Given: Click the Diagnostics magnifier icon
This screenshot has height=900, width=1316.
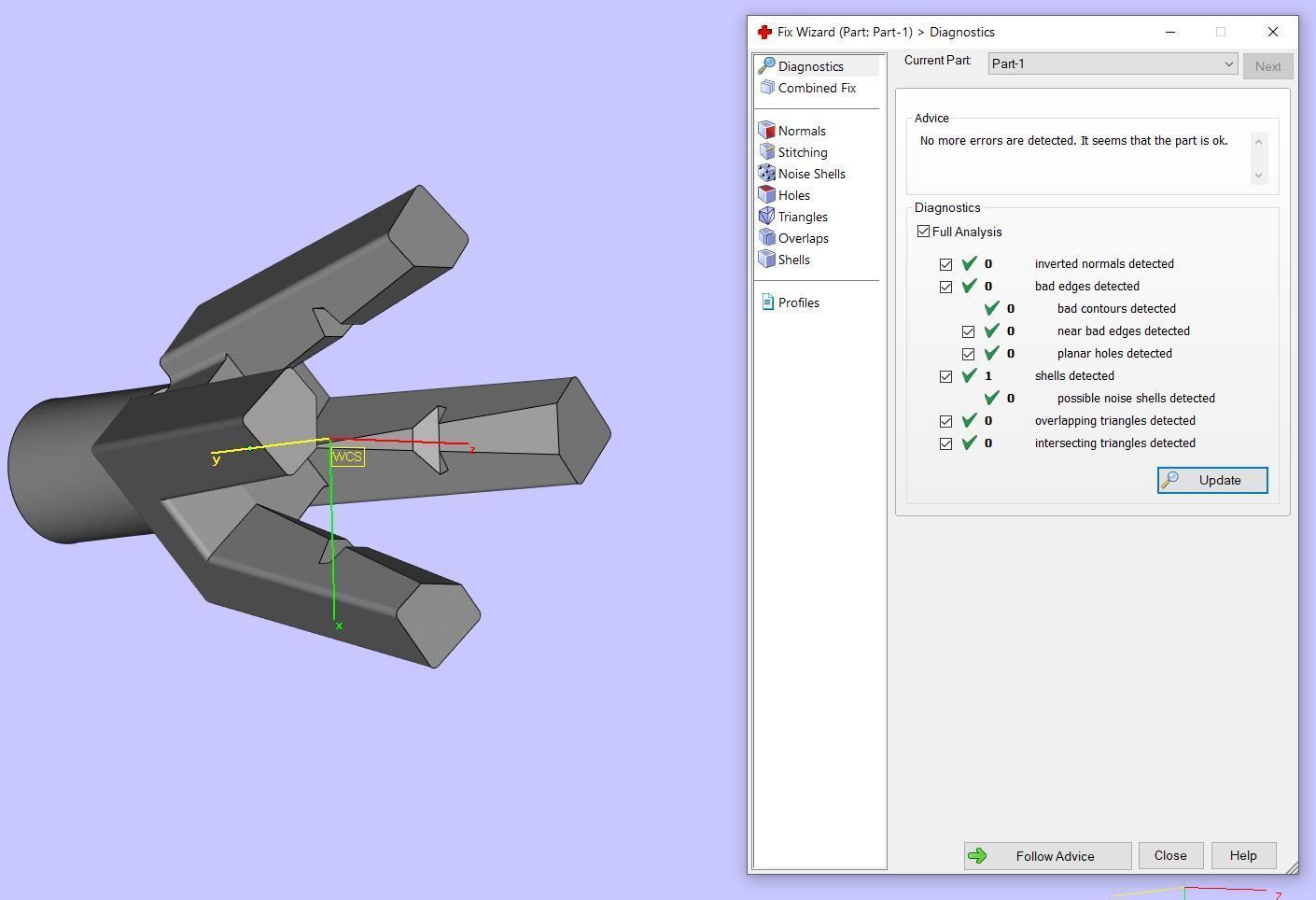Looking at the screenshot, I should point(767,65).
